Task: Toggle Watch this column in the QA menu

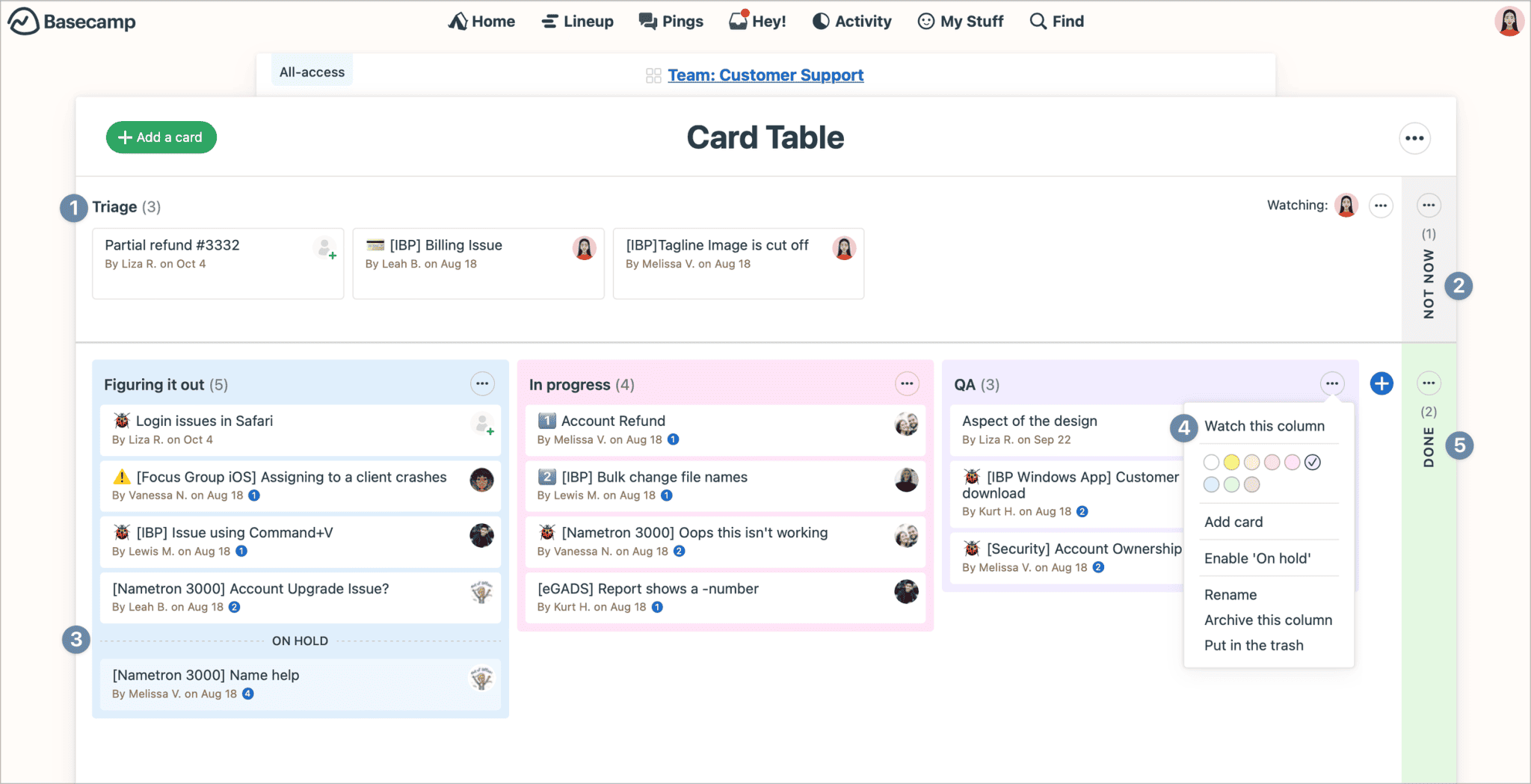Action: pos(1263,426)
